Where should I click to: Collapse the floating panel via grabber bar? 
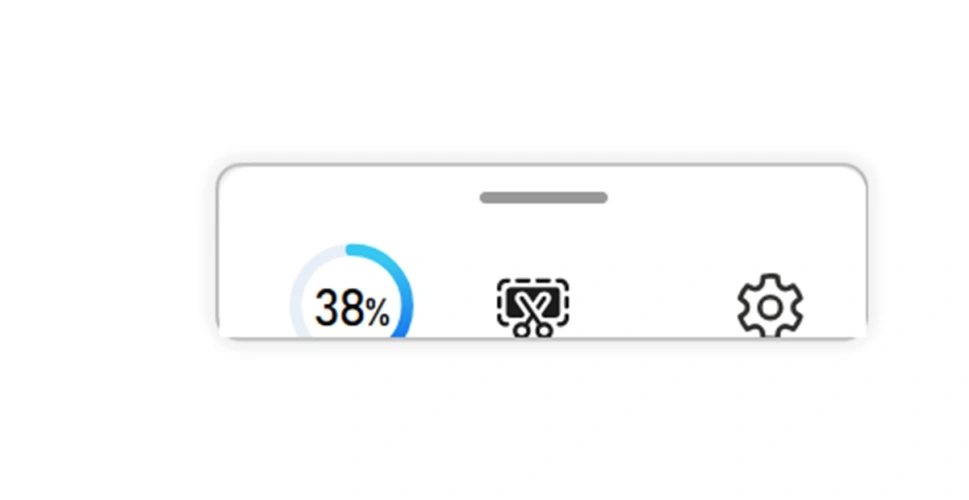point(544,198)
